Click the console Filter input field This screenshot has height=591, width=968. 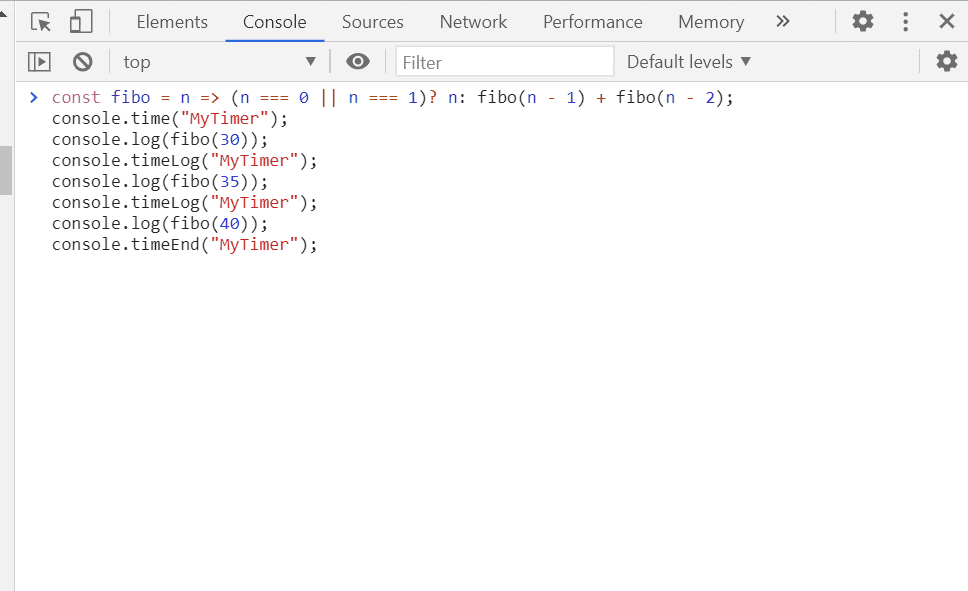pyautogui.click(x=505, y=61)
